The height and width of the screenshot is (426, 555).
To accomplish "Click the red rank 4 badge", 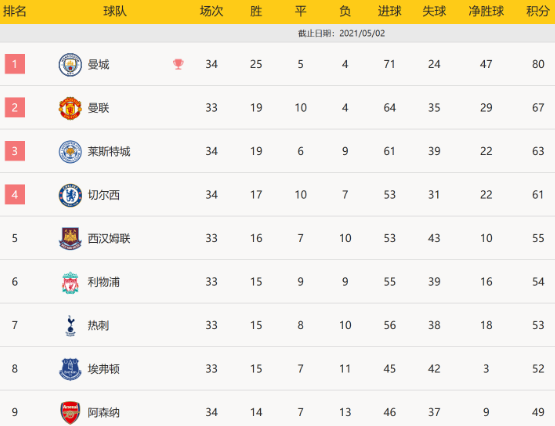I will (x=15, y=195).
